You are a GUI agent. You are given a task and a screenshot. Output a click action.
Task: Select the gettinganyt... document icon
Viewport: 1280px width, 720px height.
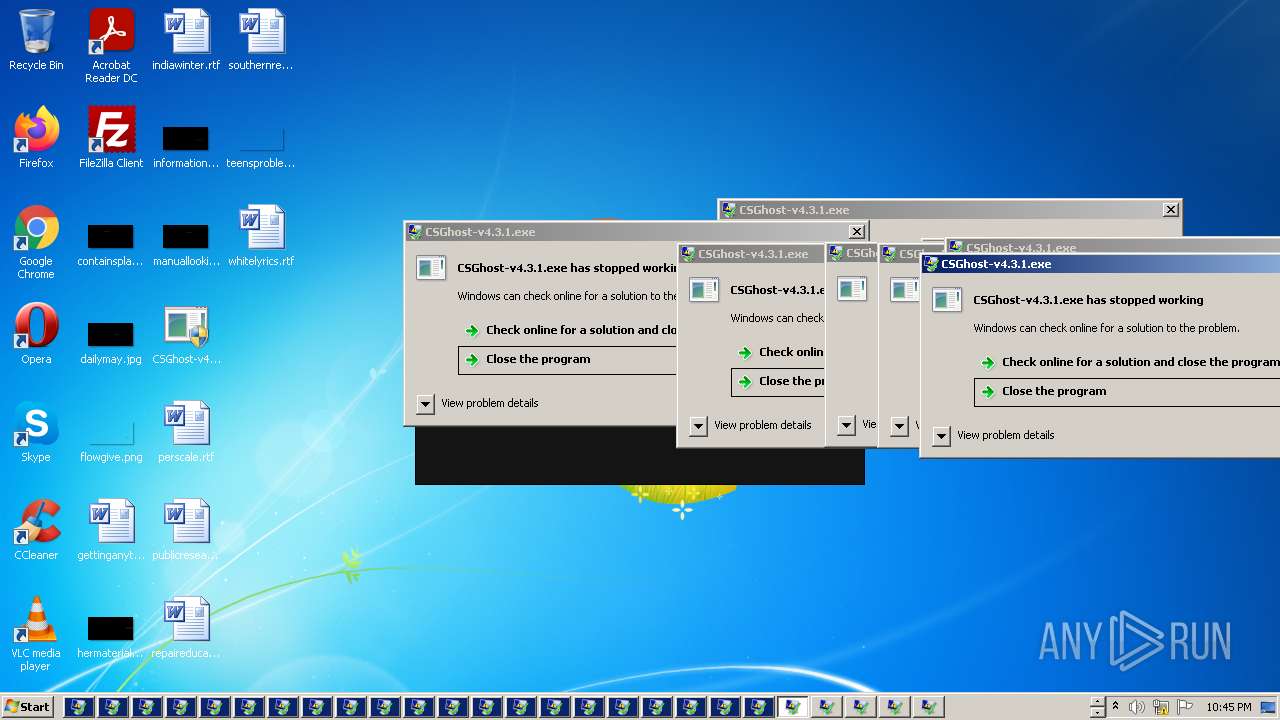[x=111, y=530]
